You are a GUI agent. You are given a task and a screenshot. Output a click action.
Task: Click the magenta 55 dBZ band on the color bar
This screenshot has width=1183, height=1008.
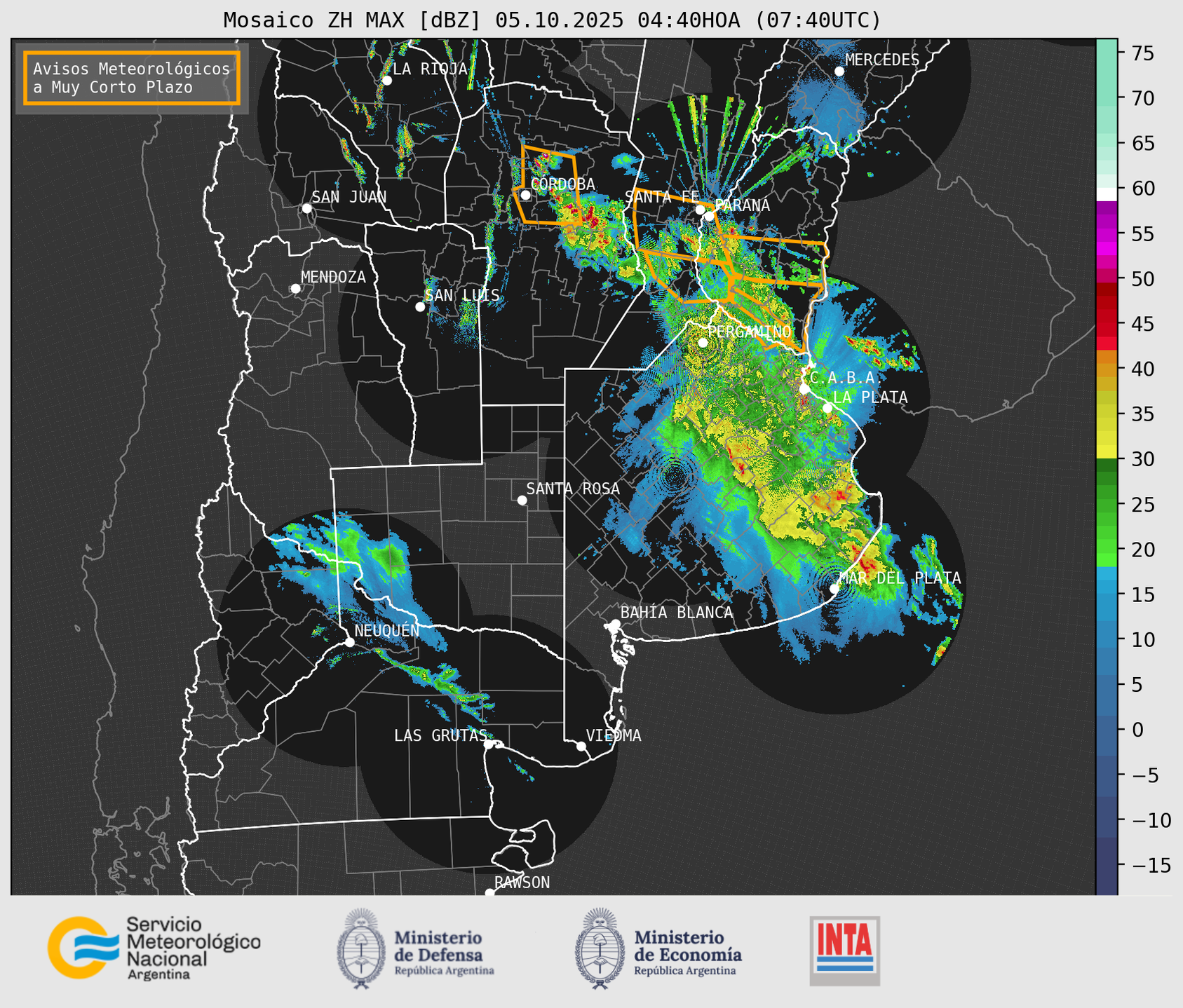point(1107,233)
